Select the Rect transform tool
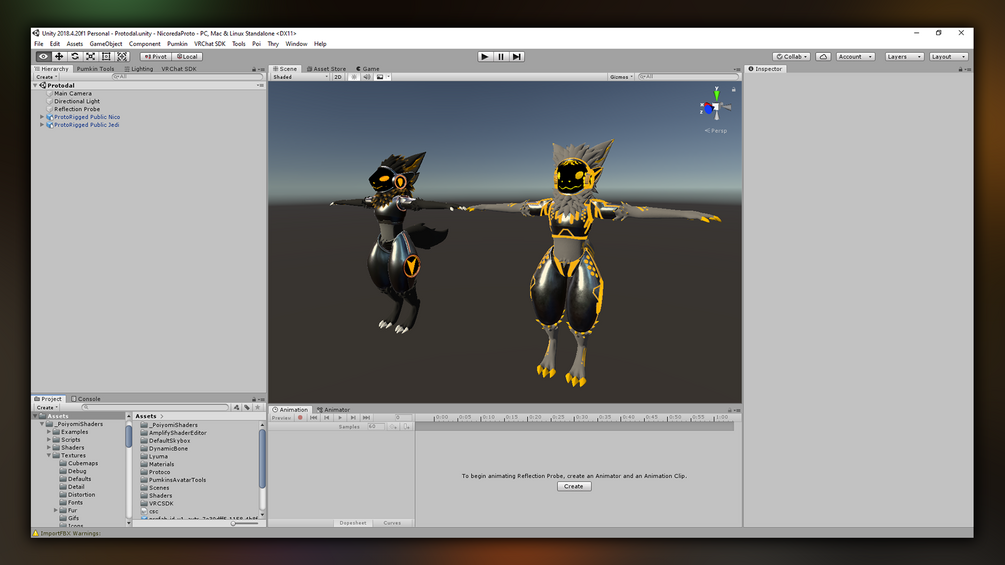 106,56
